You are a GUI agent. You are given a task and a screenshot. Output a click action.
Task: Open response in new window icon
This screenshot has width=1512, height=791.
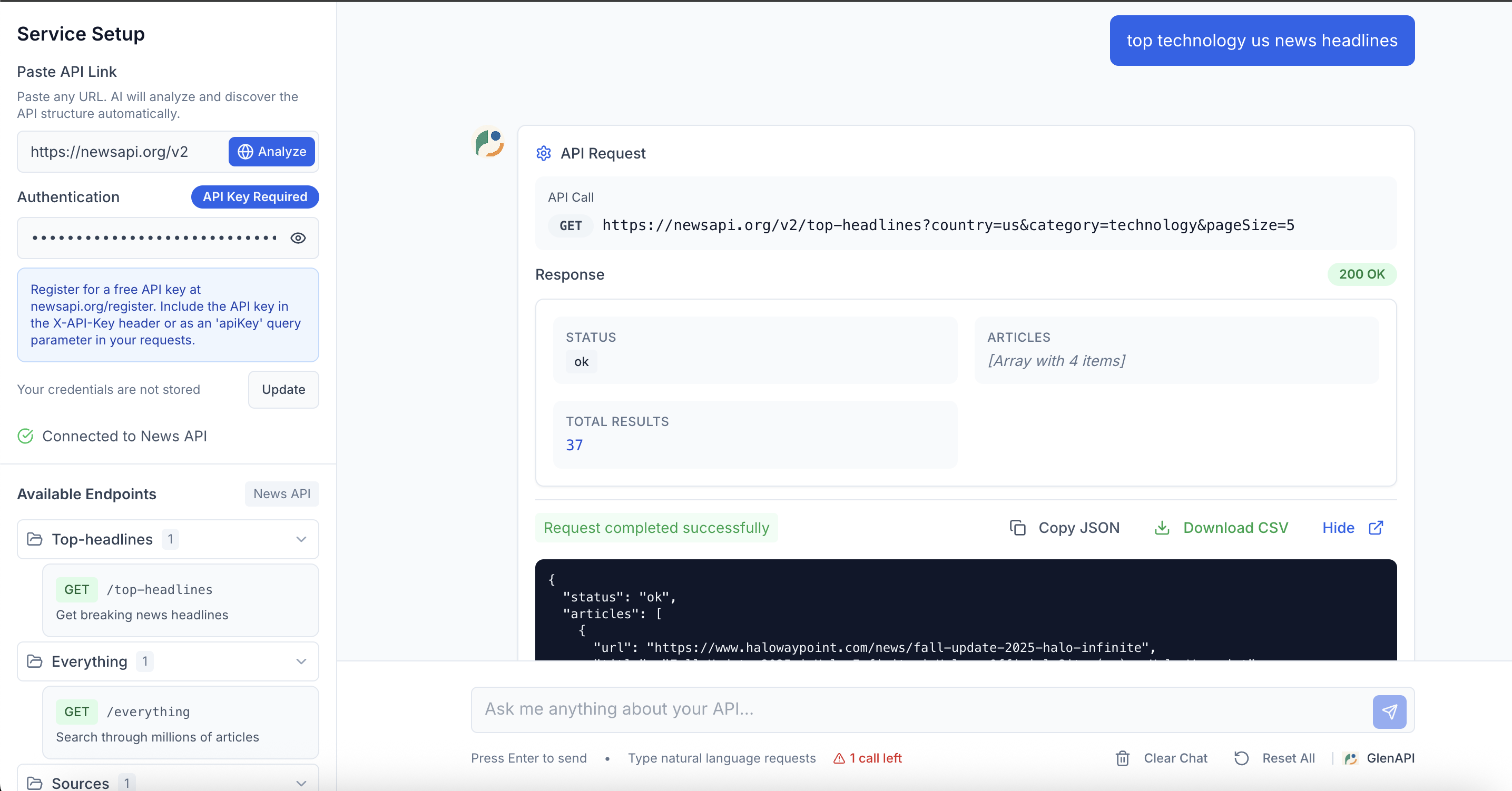[1376, 528]
